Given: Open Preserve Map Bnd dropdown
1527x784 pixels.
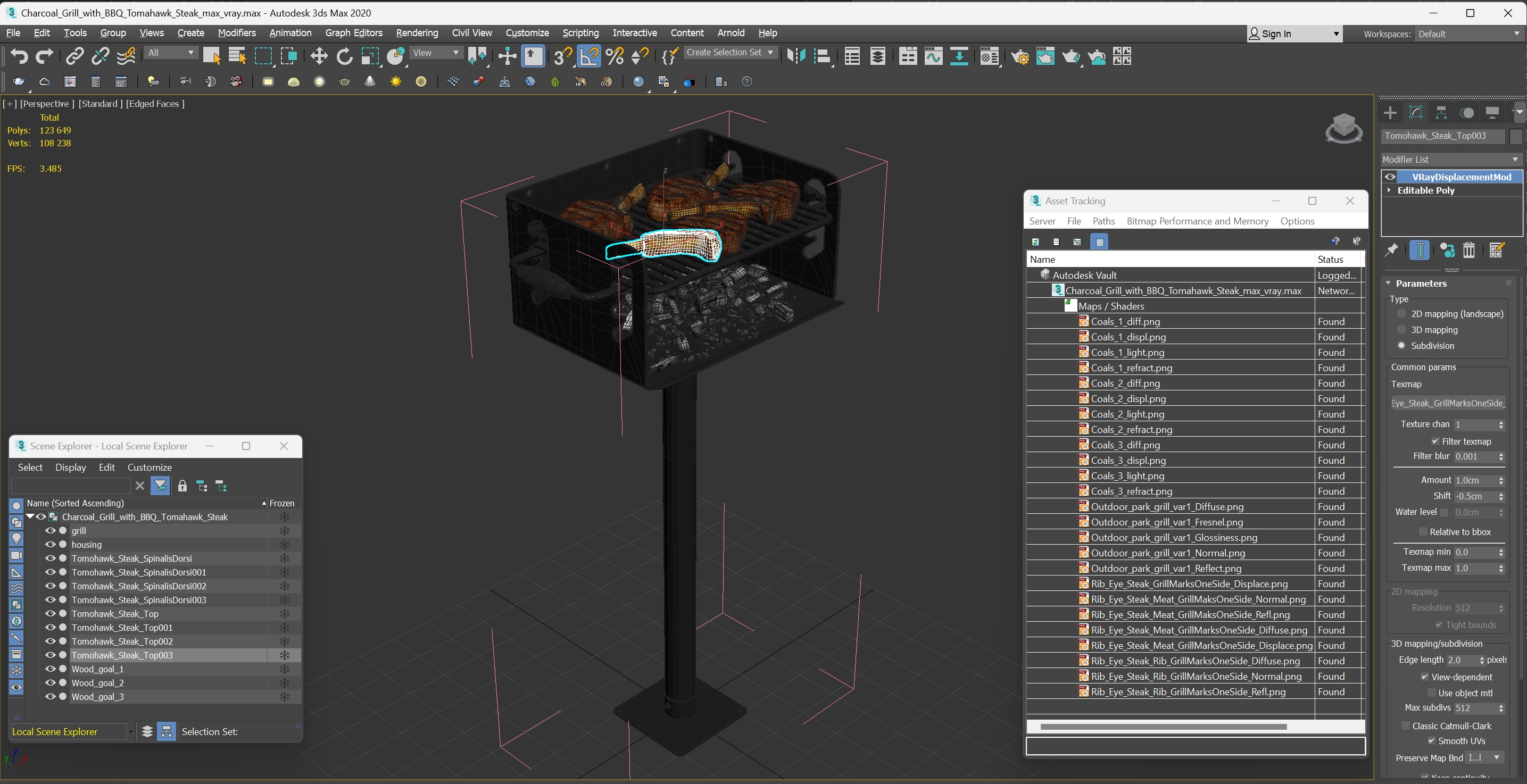Looking at the screenshot, I should [x=1485, y=757].
